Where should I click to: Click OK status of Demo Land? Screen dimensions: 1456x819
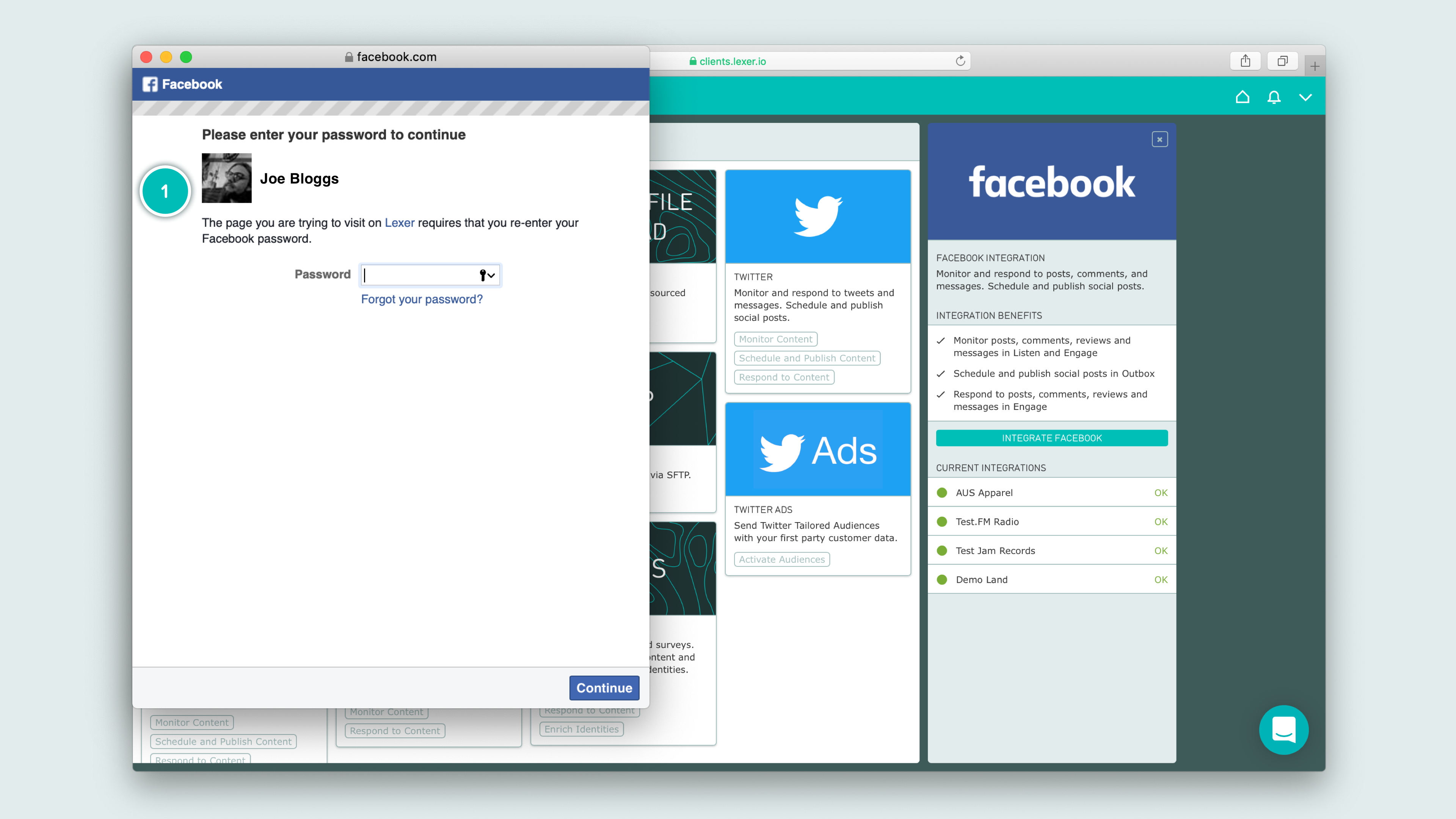pos(1161,580)
